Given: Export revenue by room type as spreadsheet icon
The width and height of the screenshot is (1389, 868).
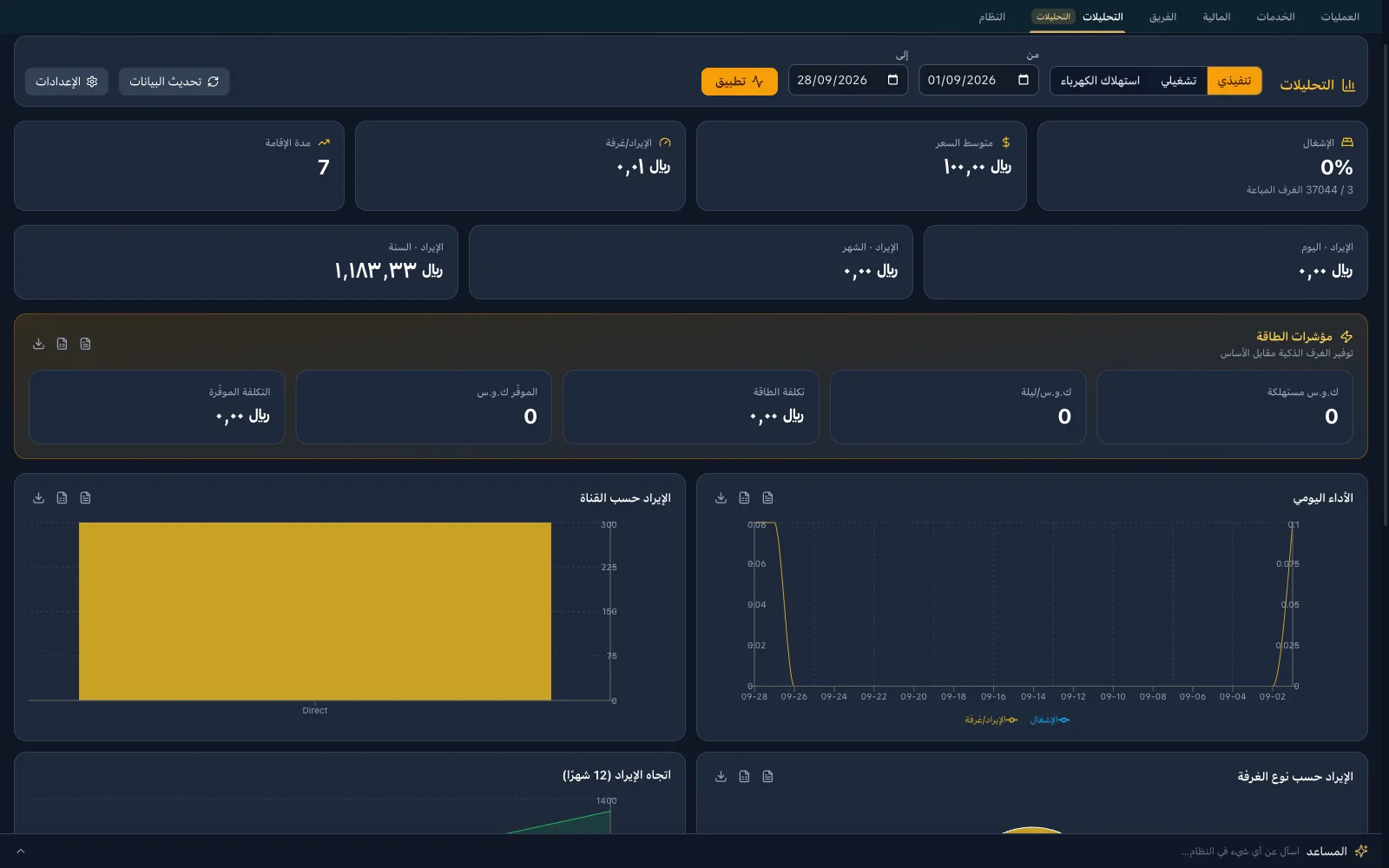Looking at the screenshot, I should point(744,776).
